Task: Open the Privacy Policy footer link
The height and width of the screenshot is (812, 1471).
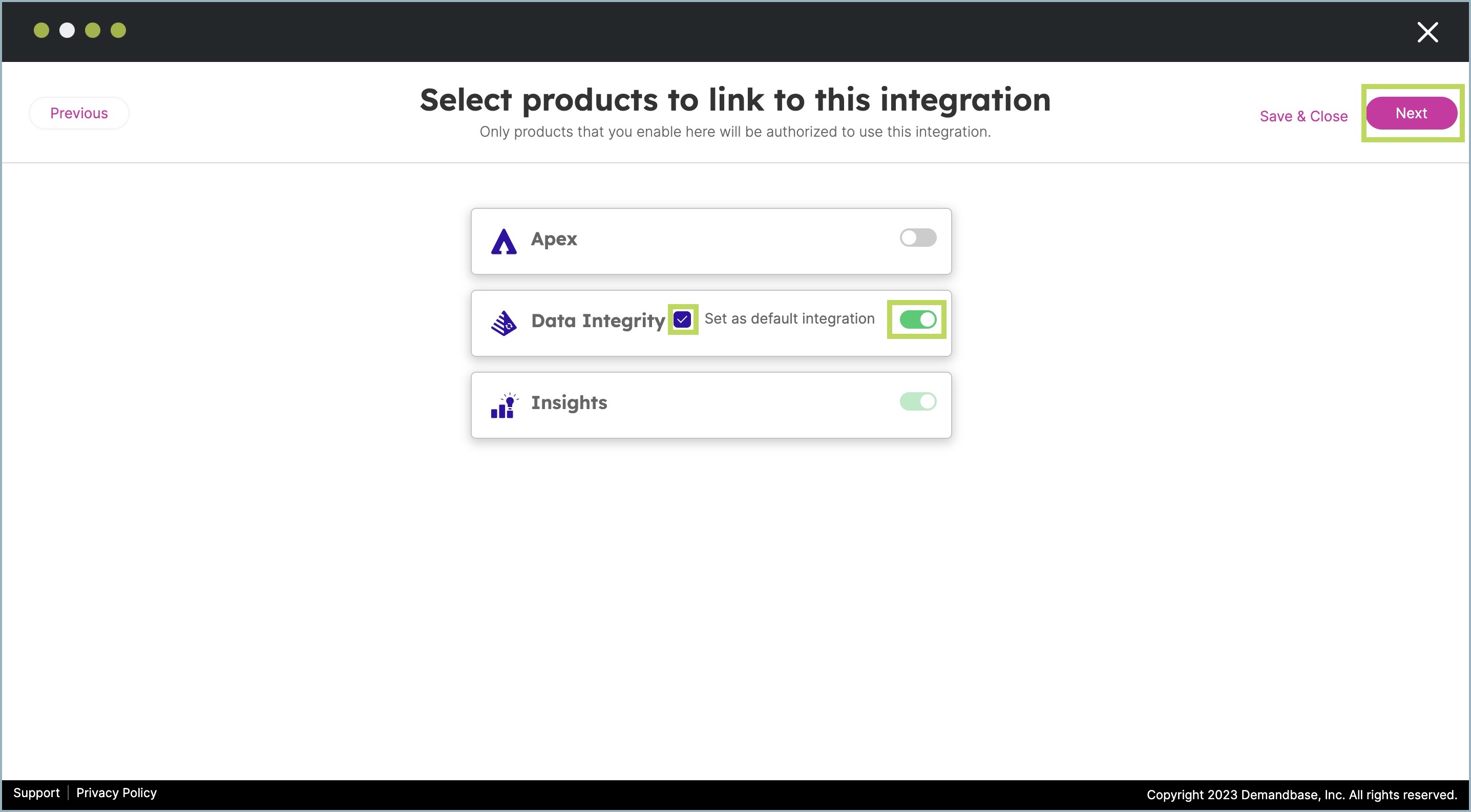Action: pyautogui.click(x=116, y=793)
